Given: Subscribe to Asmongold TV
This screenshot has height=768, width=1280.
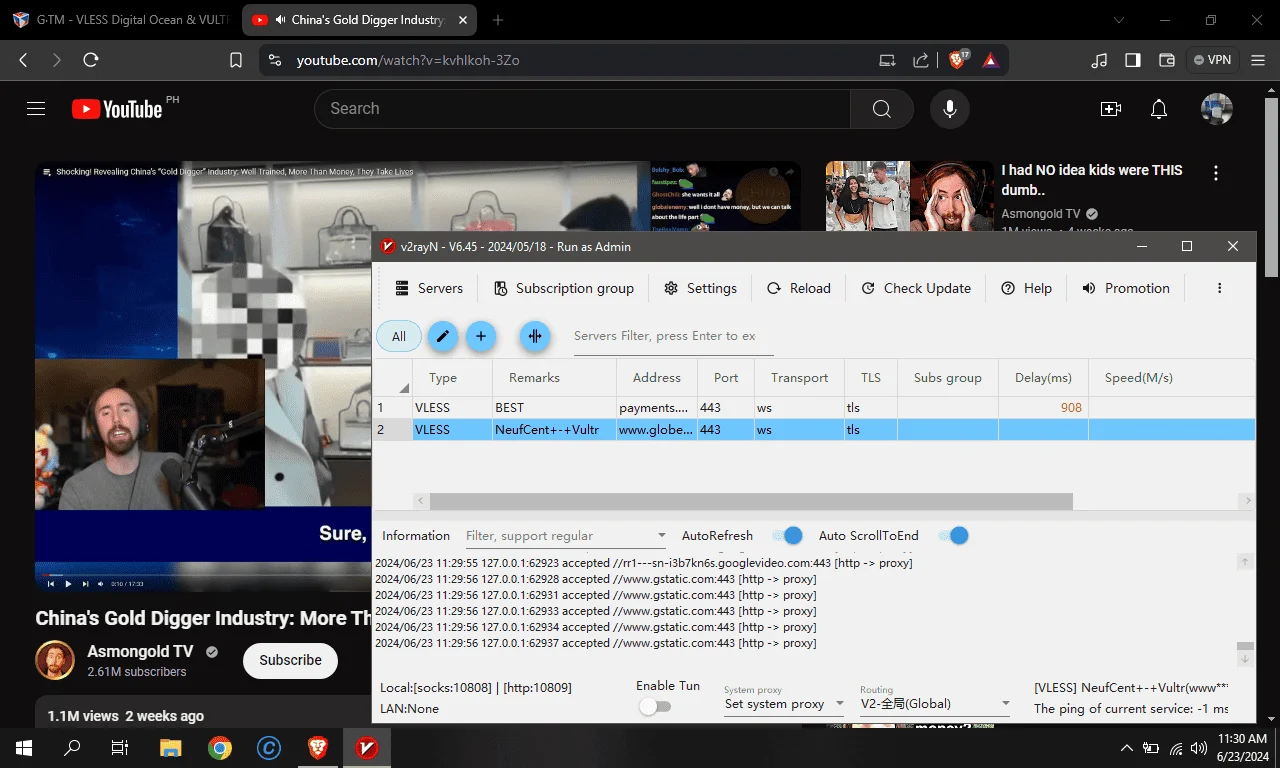Looking at the screenshot, I should pyautogui.click(x=290, y=660).
